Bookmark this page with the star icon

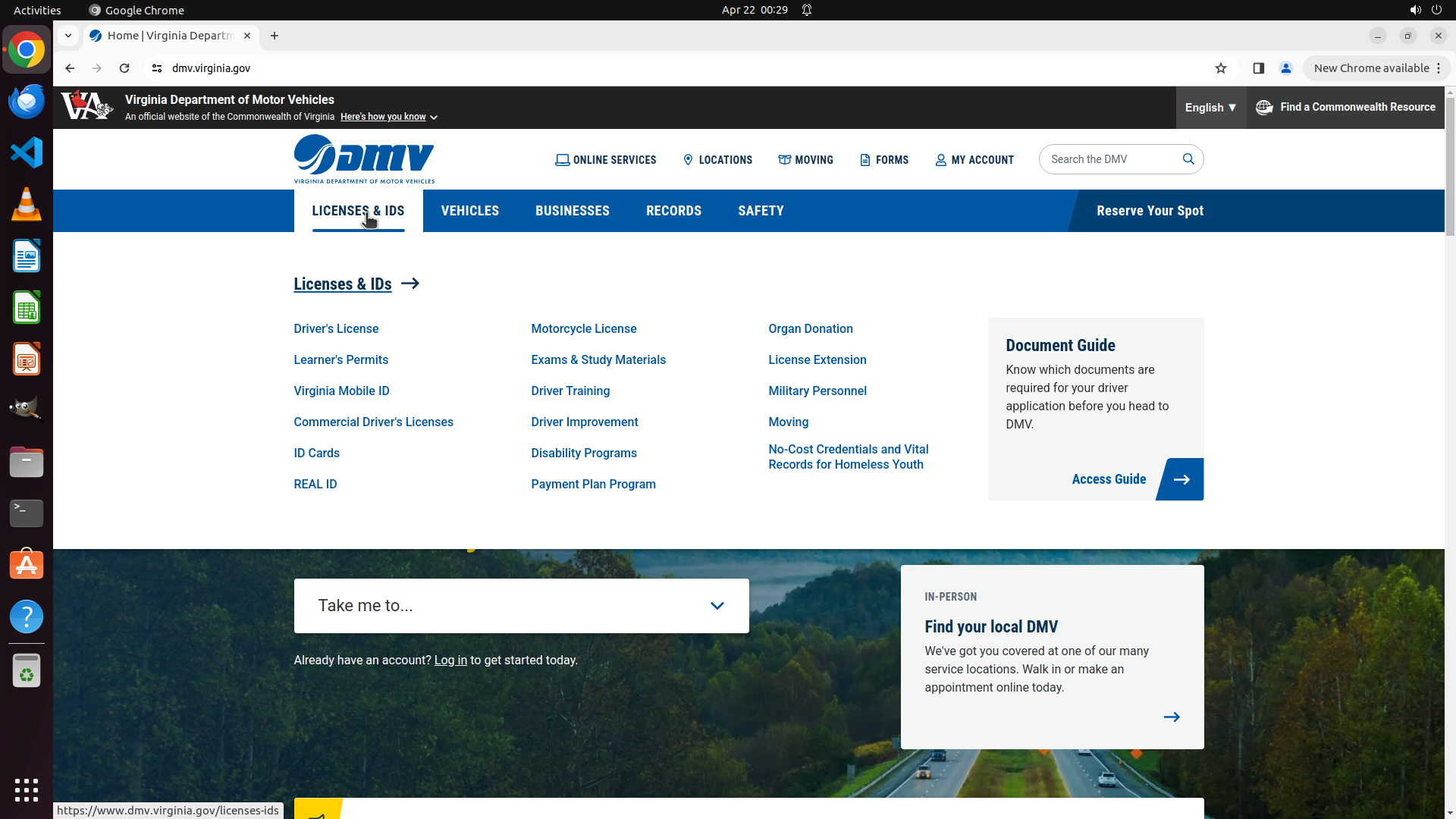1221,68
